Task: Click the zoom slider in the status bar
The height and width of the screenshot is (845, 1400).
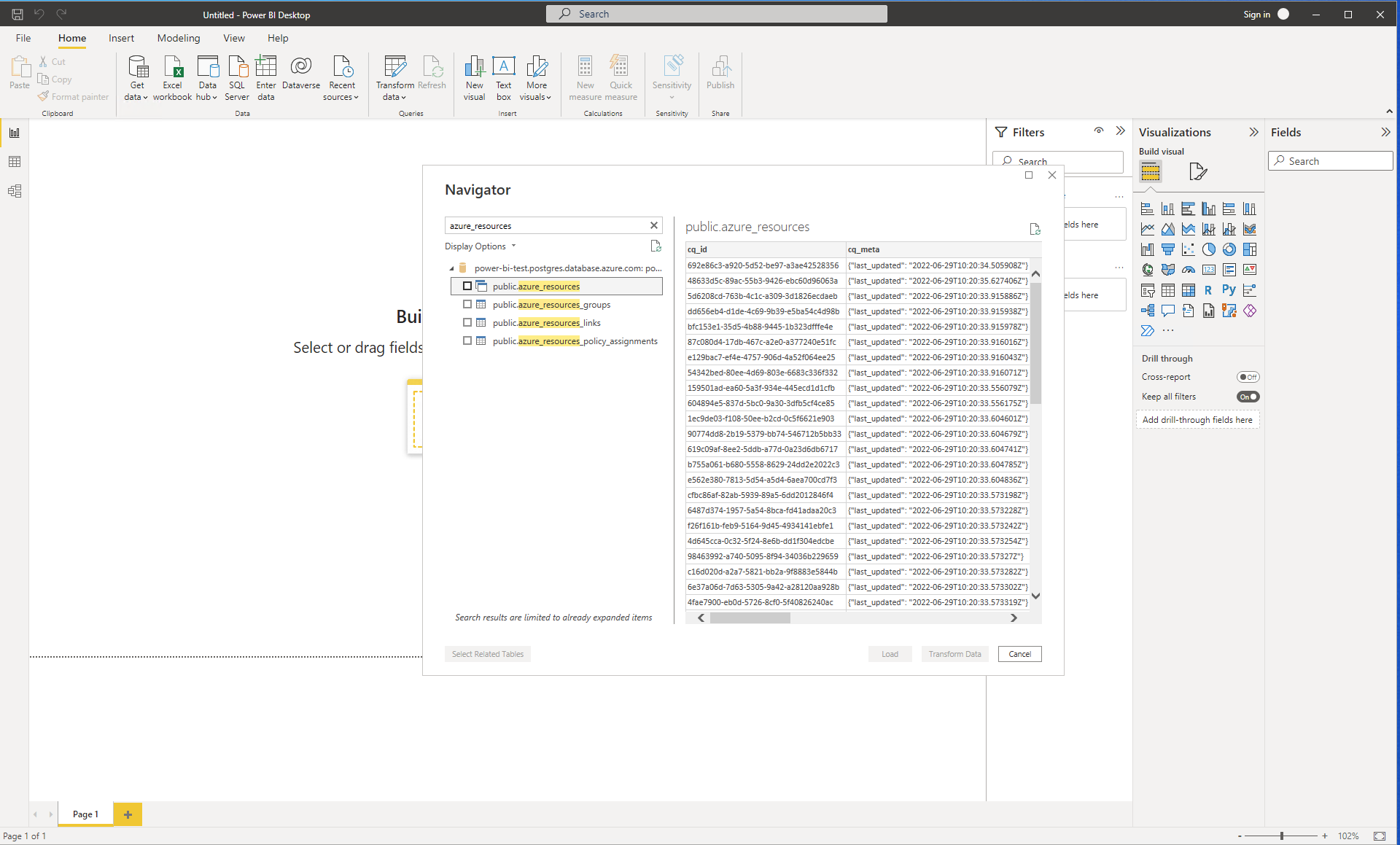Action: pos(1281,836)
